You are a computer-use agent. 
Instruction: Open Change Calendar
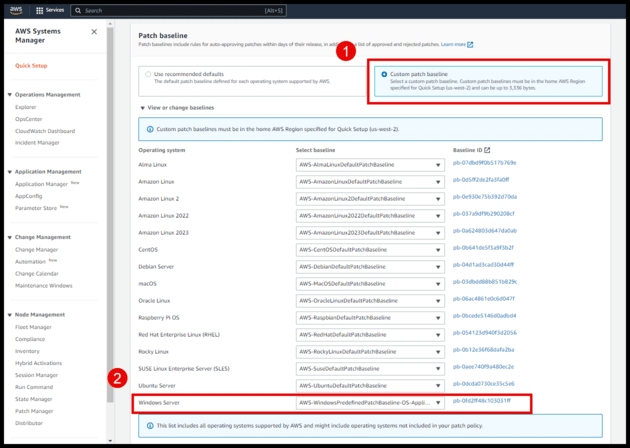coord(37,274)
